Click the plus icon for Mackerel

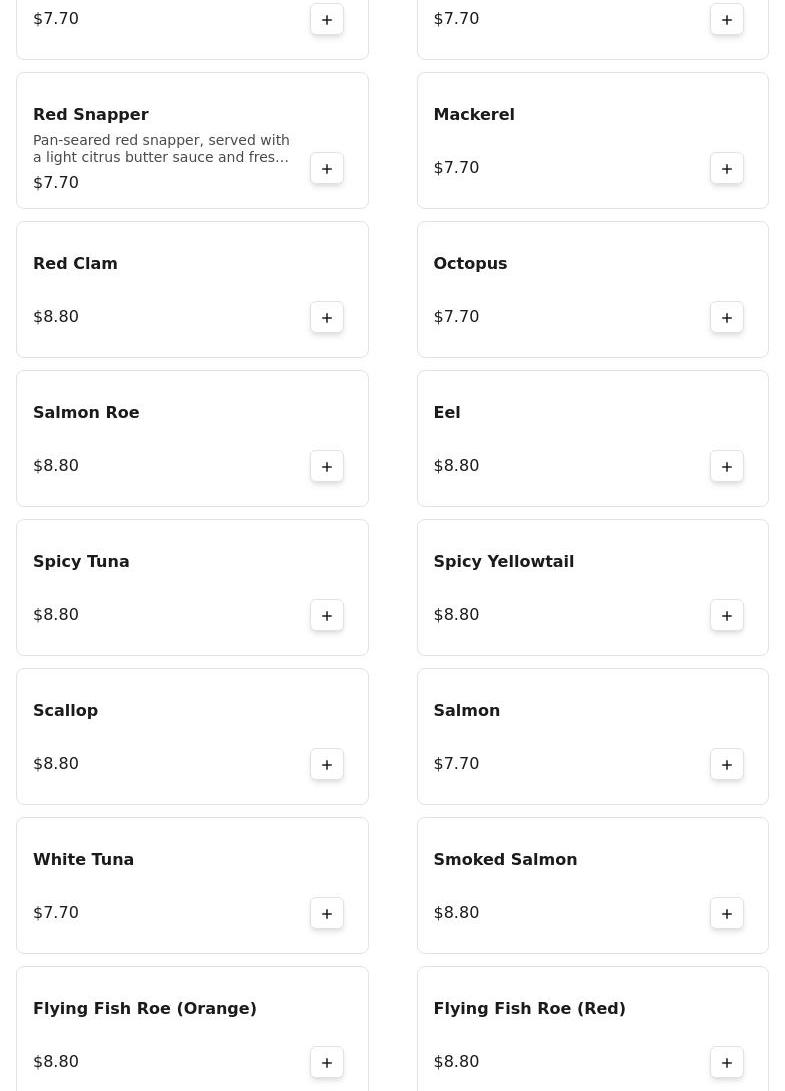coord(727,168)
